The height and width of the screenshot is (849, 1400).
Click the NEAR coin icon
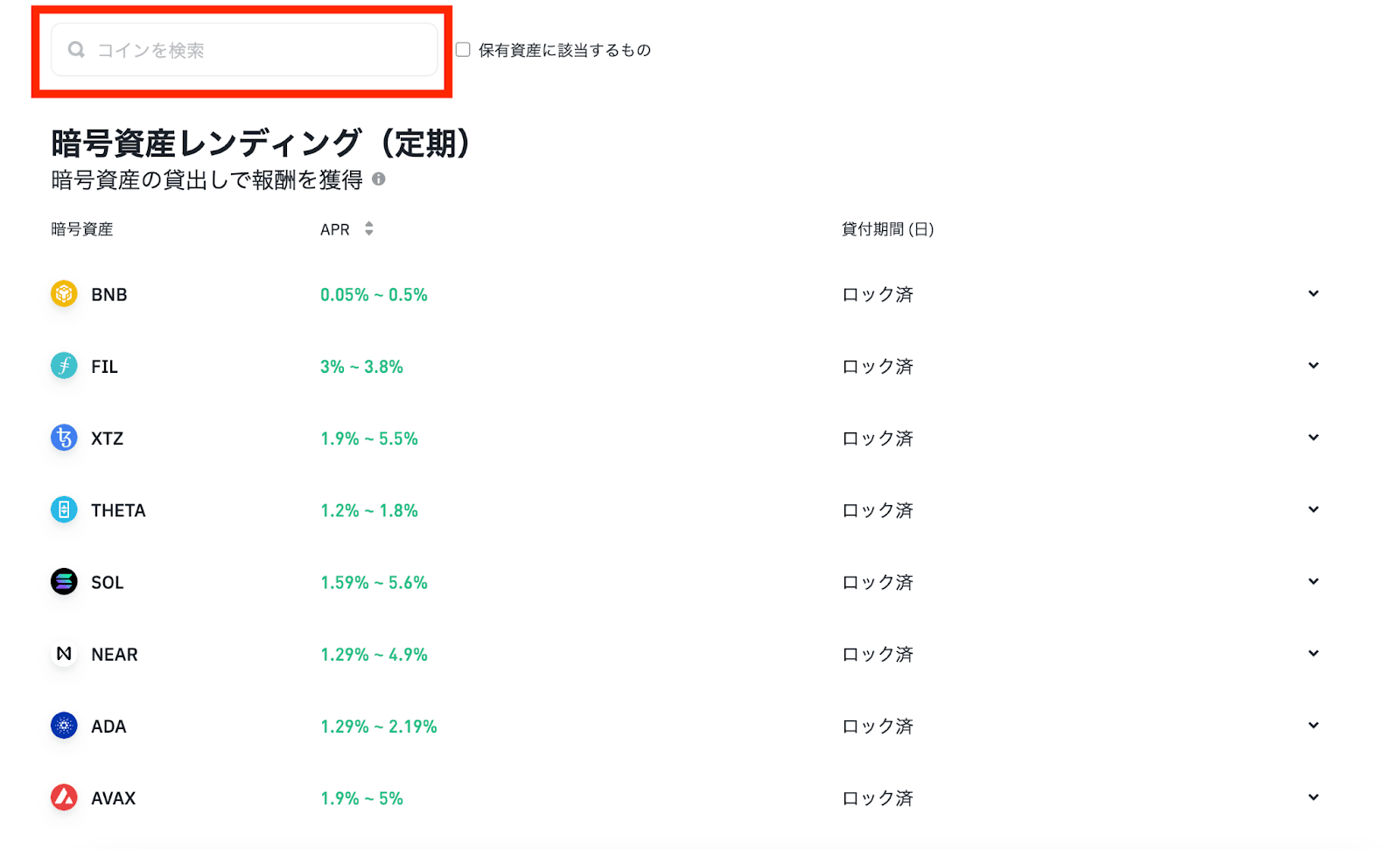pos(64,654)
